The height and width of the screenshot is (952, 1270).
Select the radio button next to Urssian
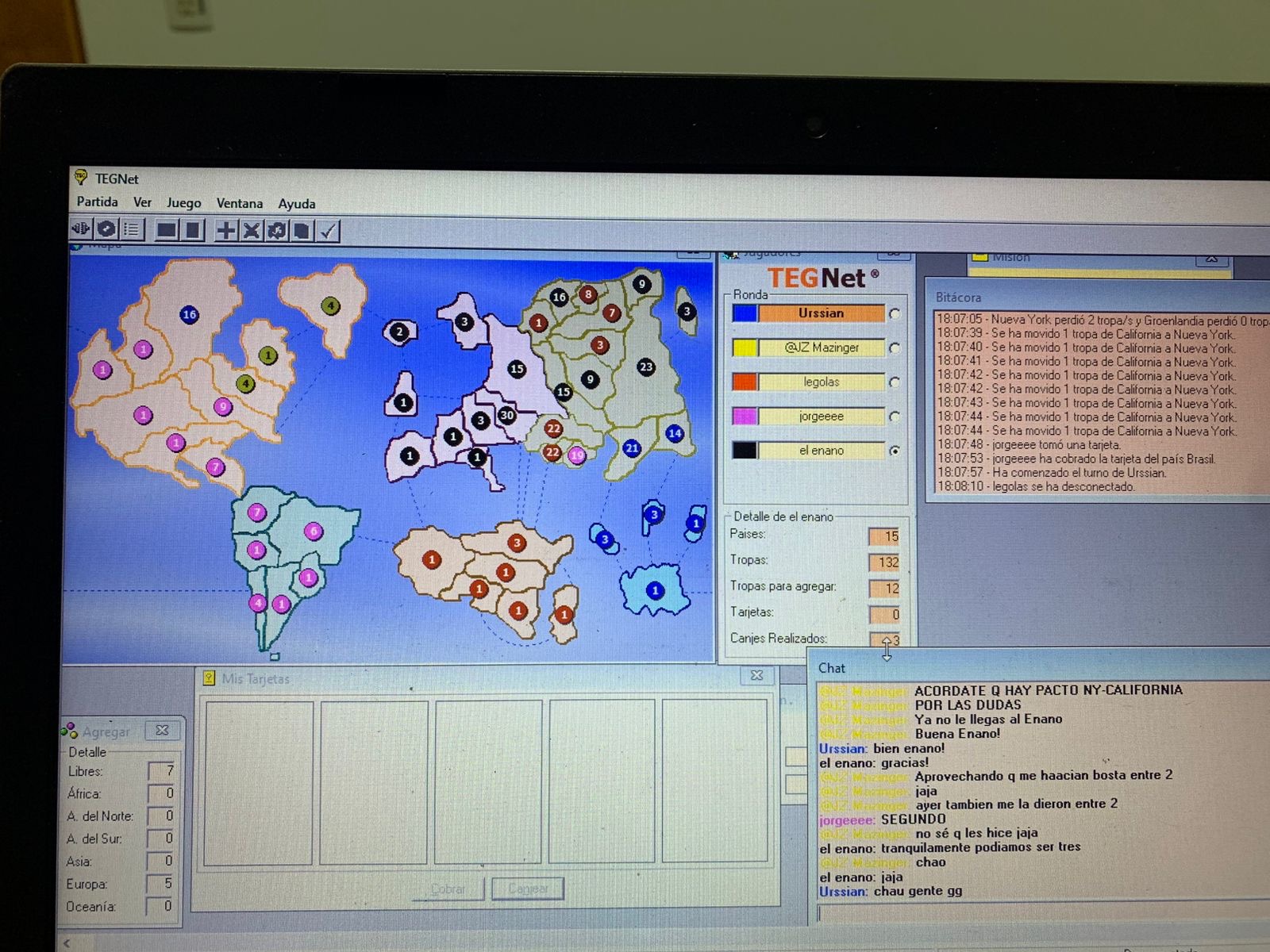point(895,314)
